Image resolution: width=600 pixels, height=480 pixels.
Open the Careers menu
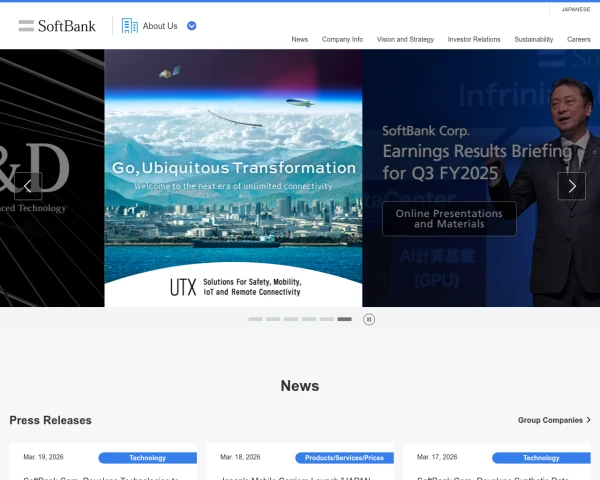[x=579, y=39]
